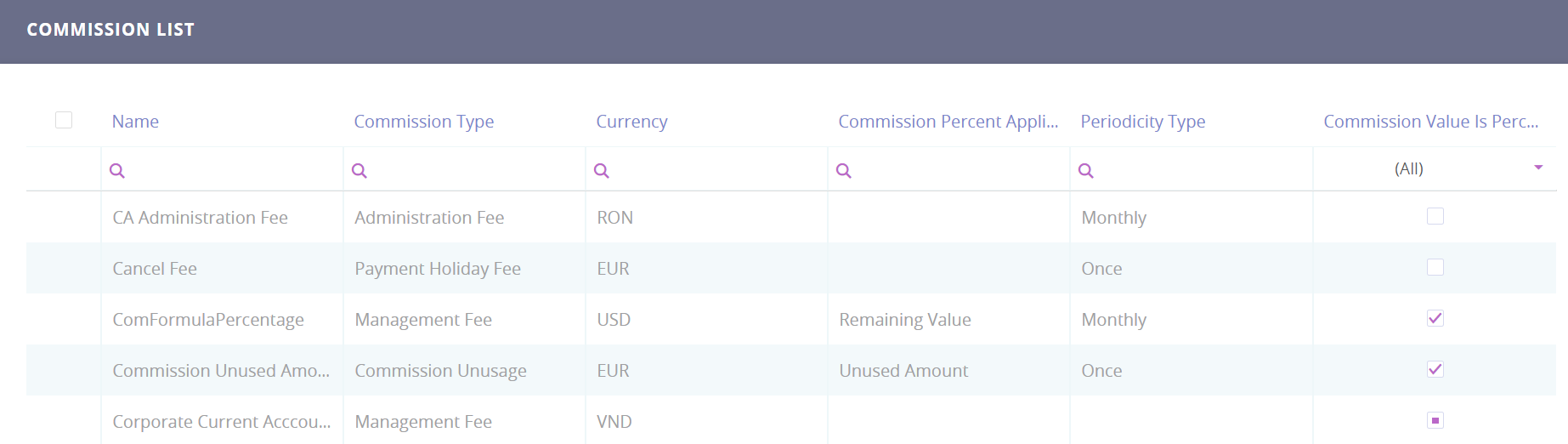Click the Currency filter search icon

[602, 171]
